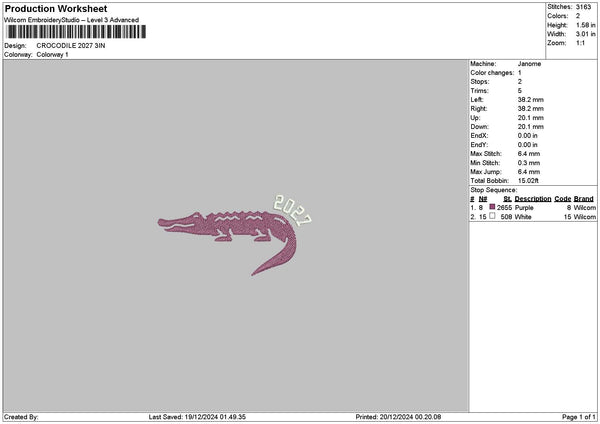This screenshot has width=600, height=424.
Task: Click the purple thread color swatch
Action: click(x=492, y=207)
